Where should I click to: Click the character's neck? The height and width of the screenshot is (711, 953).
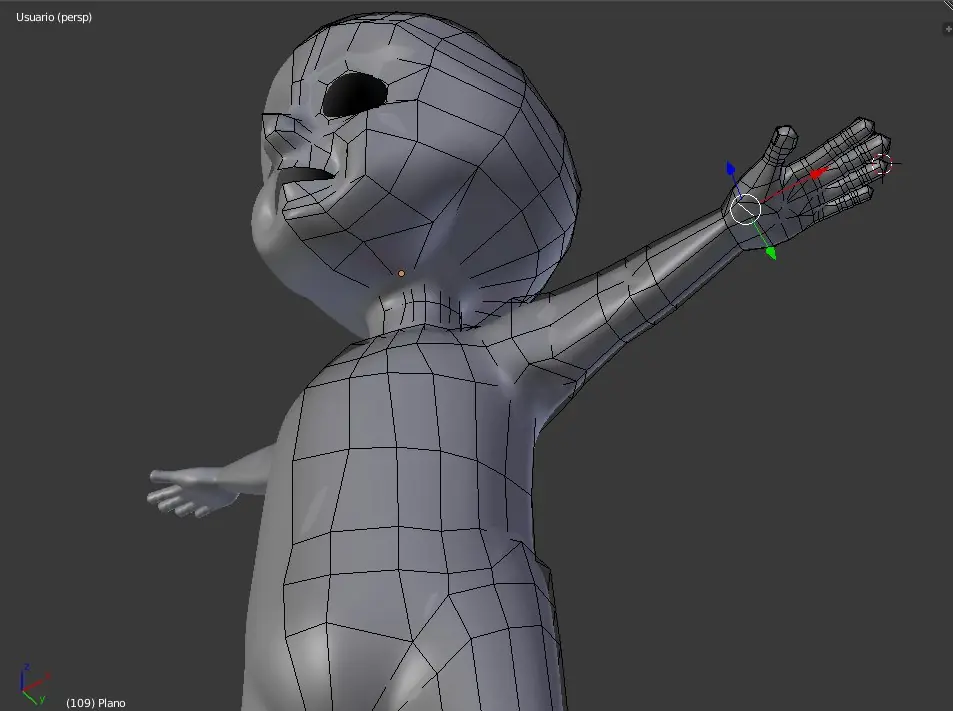(418, 305)
